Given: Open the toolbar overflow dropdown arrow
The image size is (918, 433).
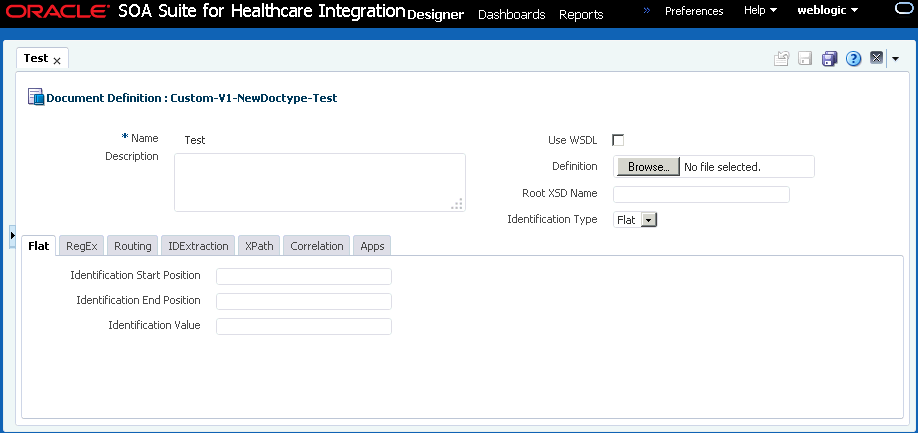Looking at the screenshot, I should click(895, 59).
